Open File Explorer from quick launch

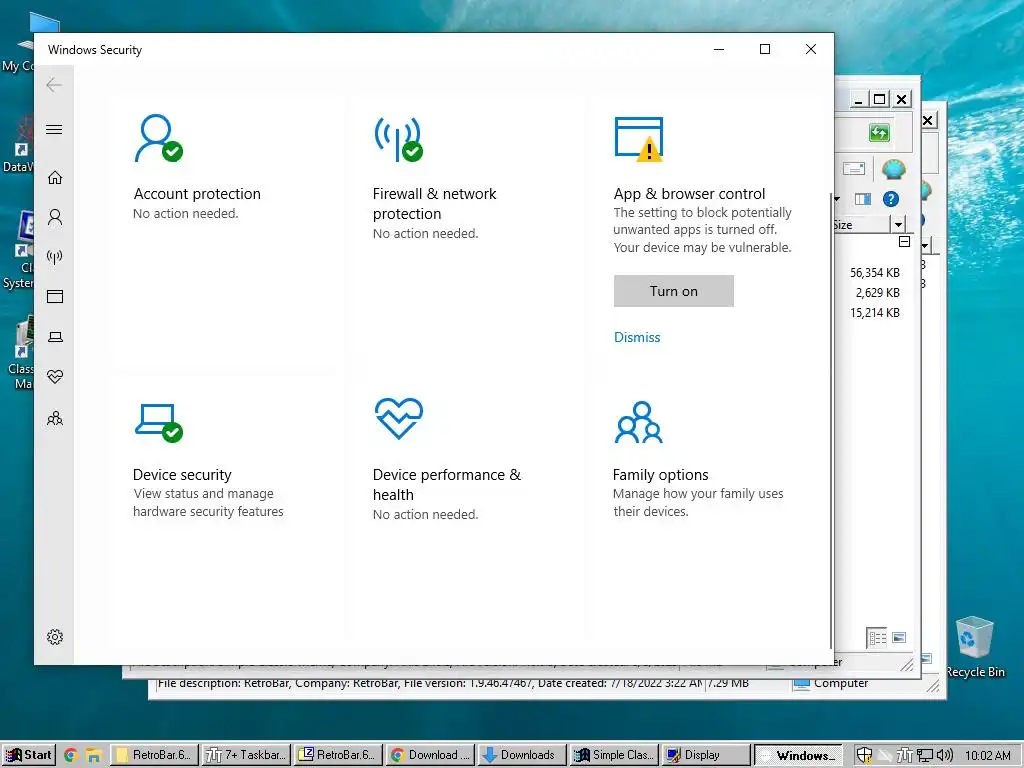pos(93,756)
